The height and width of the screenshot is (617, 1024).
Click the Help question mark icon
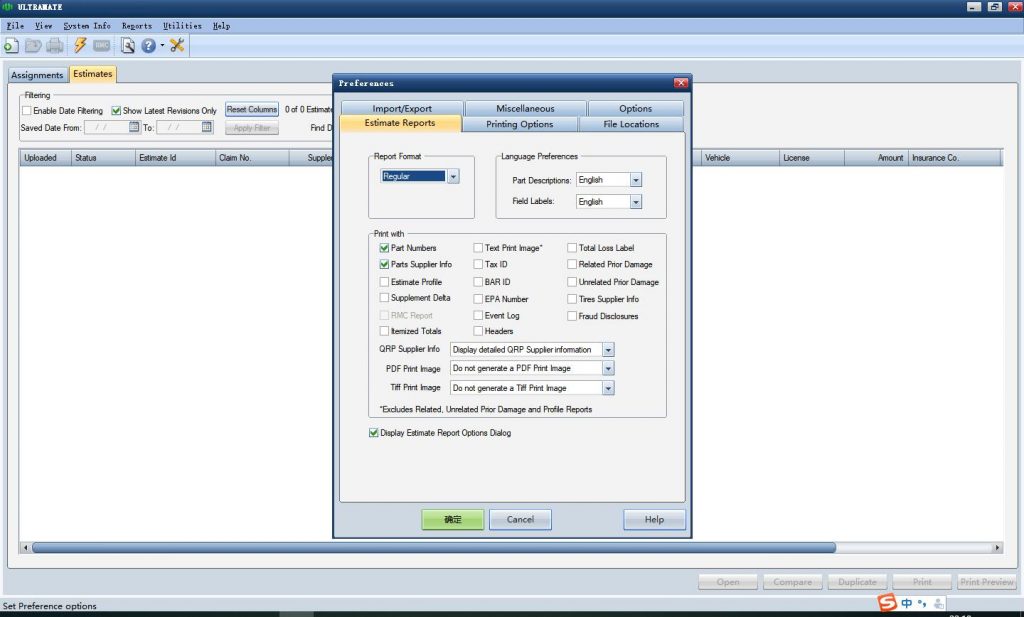(147, 45)
